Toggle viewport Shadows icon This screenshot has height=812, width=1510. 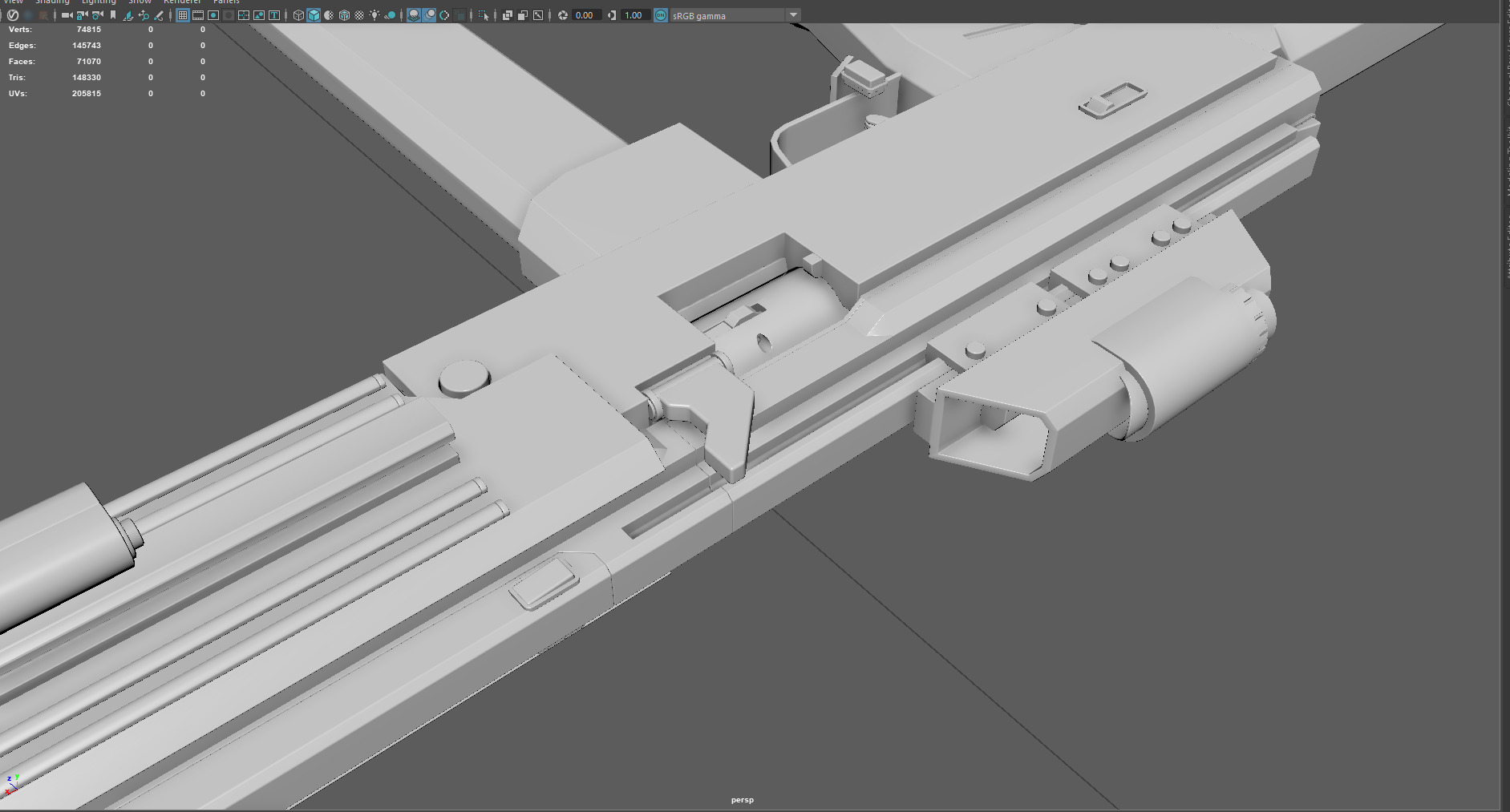390,15
